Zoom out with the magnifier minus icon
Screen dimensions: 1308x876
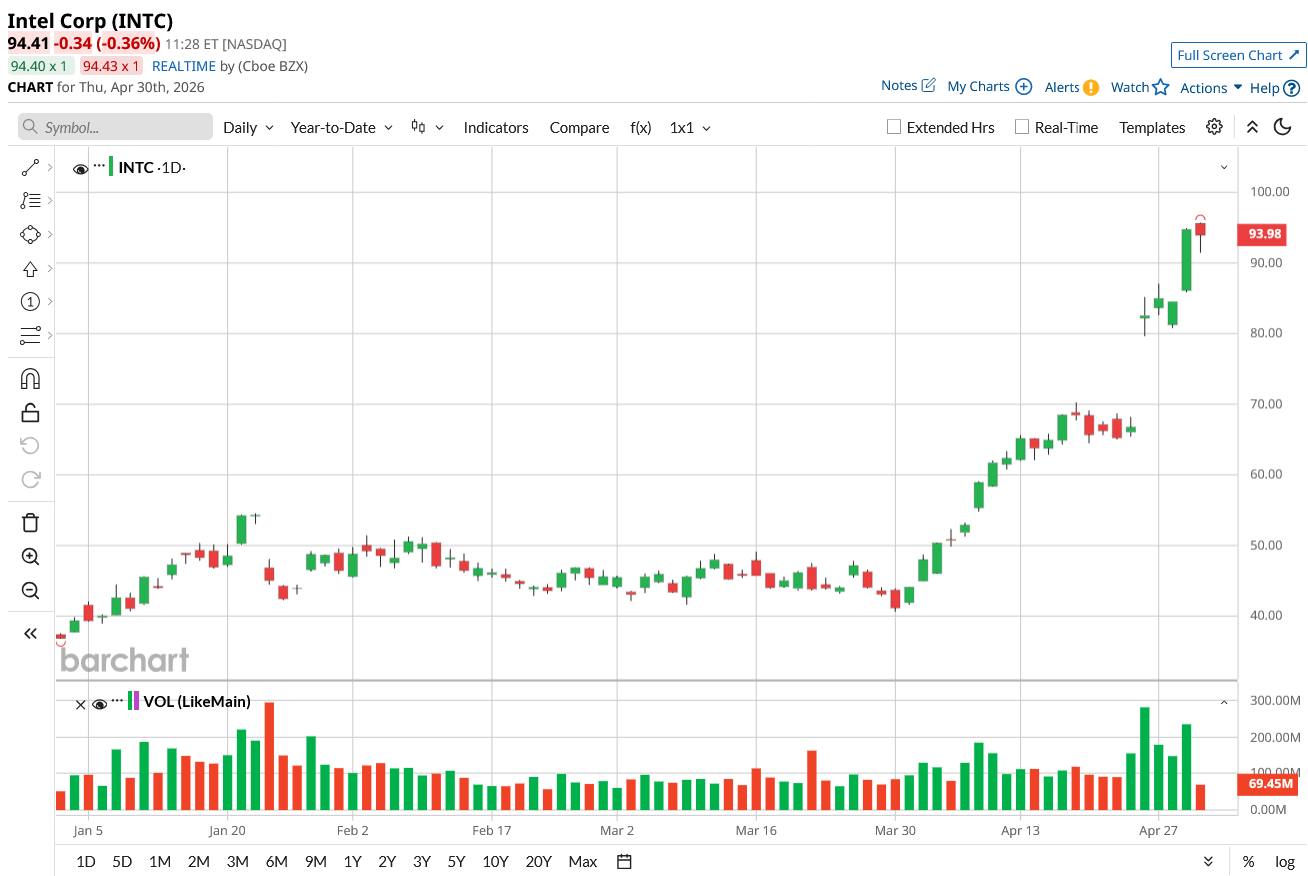[x=30, y=590]
